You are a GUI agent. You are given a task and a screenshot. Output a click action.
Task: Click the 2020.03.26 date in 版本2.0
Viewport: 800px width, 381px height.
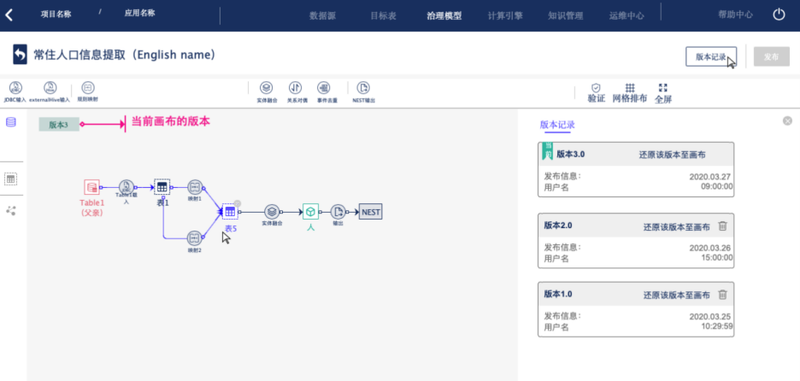coord(711,248)
